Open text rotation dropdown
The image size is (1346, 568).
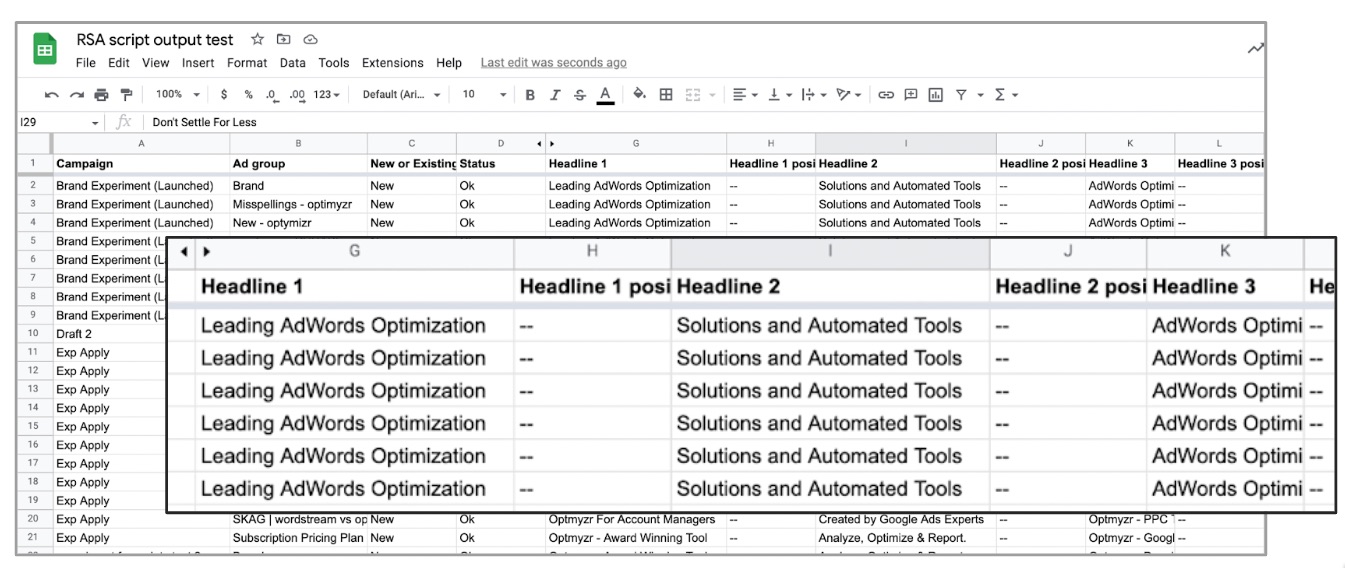click(x=849, y=95)
